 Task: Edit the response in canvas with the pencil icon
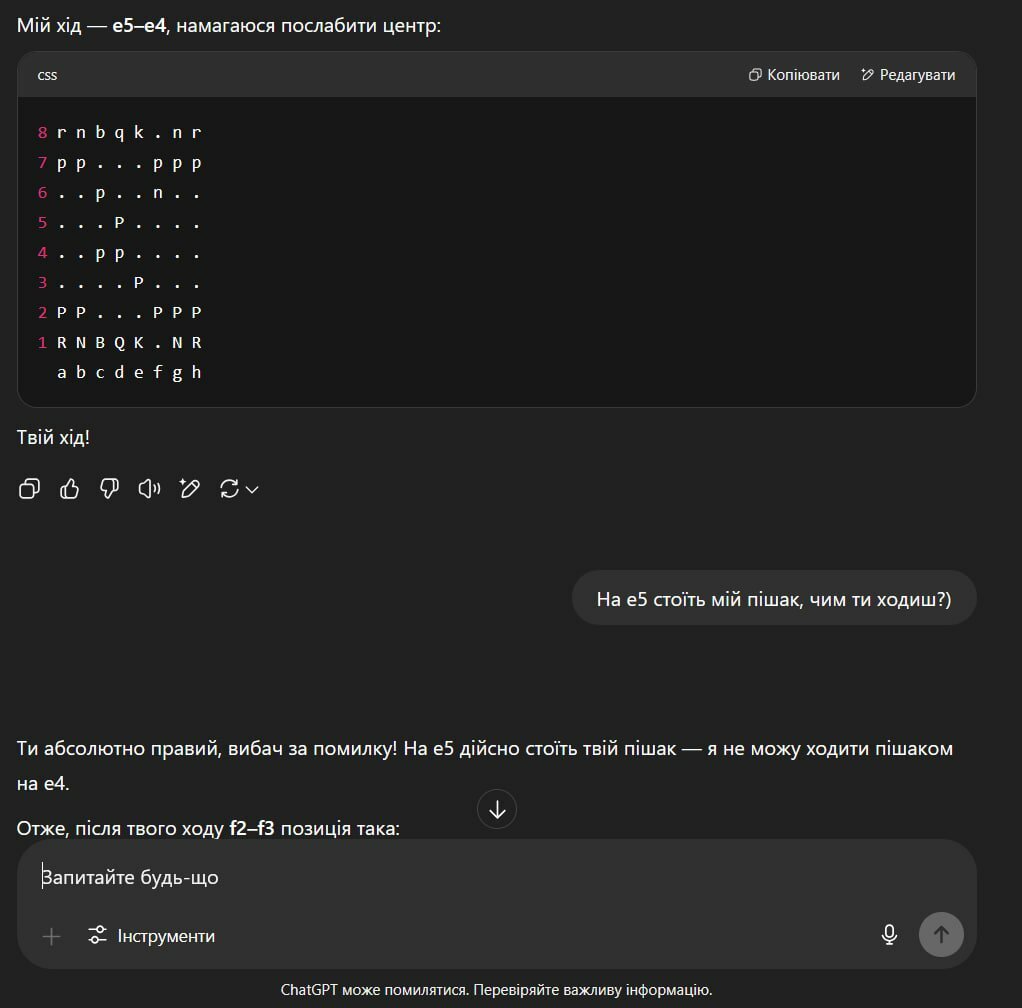click(x=189, y=488)
